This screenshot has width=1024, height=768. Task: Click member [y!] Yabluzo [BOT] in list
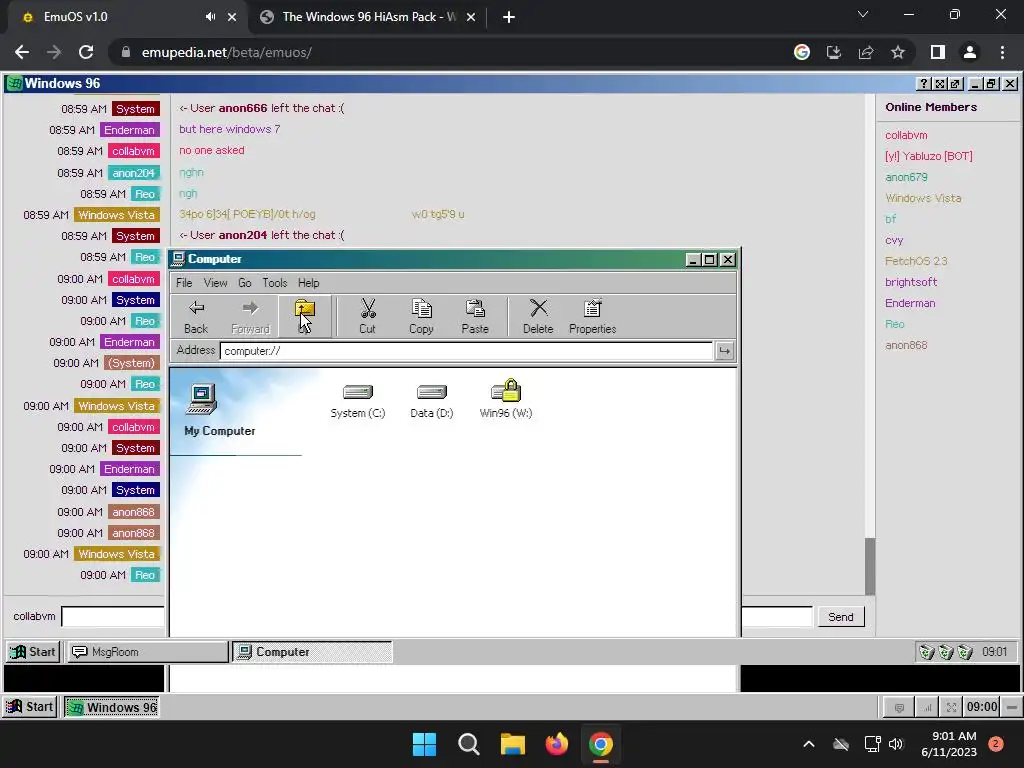929,156
